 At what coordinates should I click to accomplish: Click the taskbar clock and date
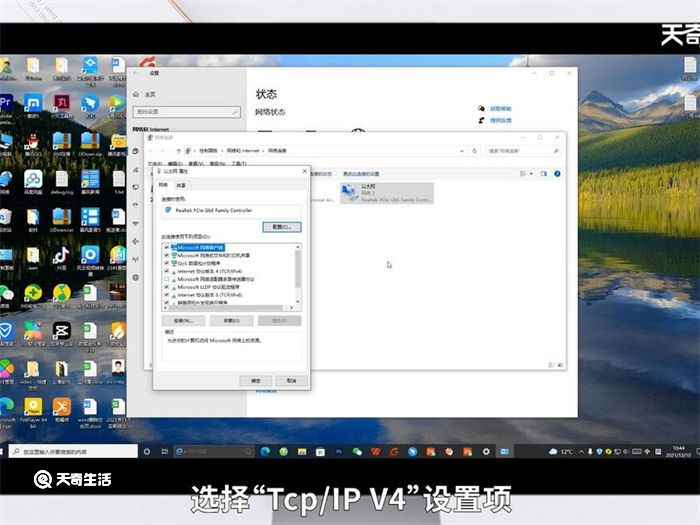[x=679, y=452]
